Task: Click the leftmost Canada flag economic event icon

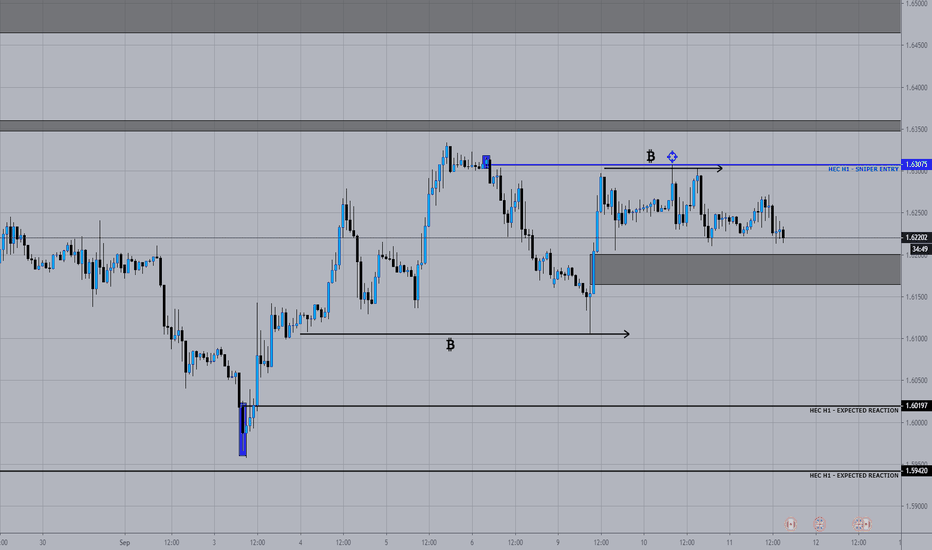Action: click(790, 524)
